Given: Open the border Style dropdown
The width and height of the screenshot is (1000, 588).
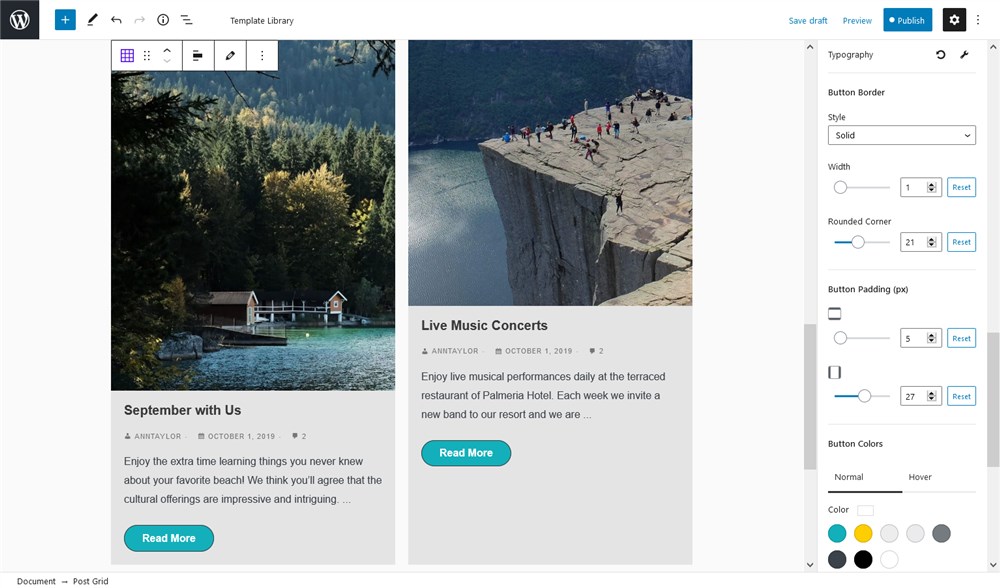Looking at the screenshot, I should click(901, 135).
